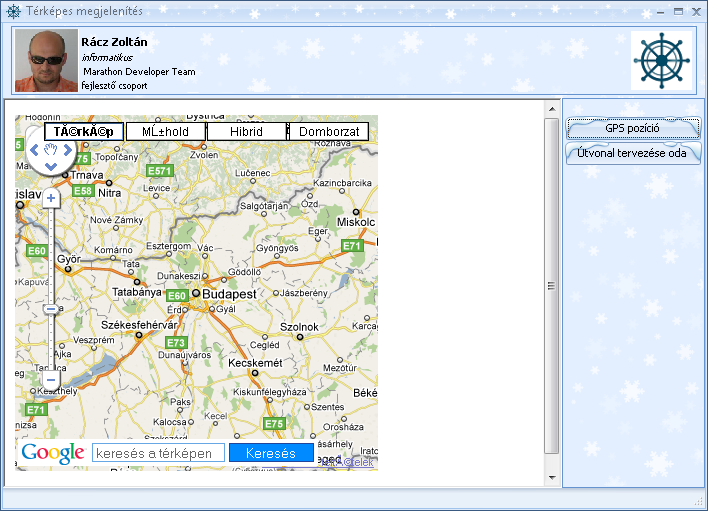Click the 'informatikus' job title text
Viewport: 708px width, 511px height.
[107, 57]
